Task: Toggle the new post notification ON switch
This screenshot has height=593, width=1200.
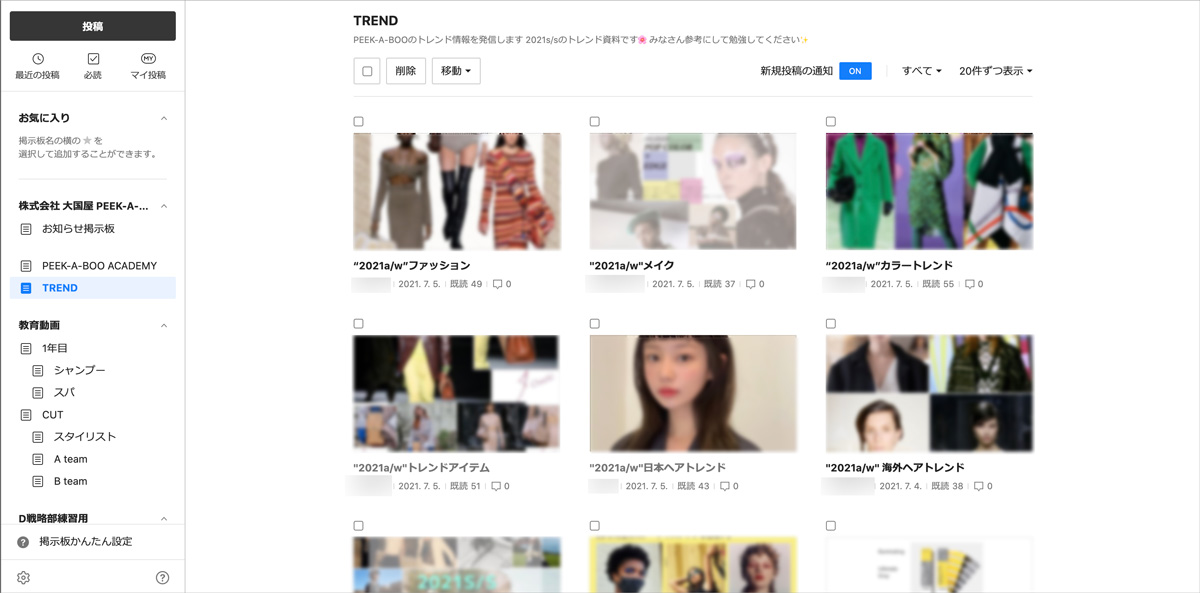Action: [x=855, y=71]
